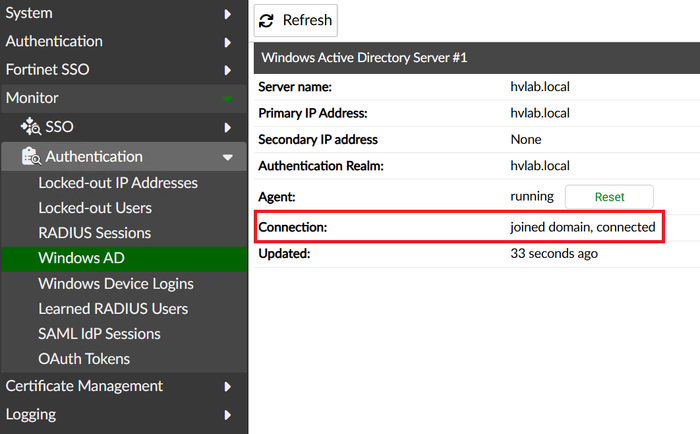Collapse the Authentication submenu under Monitor

[228, 157]
